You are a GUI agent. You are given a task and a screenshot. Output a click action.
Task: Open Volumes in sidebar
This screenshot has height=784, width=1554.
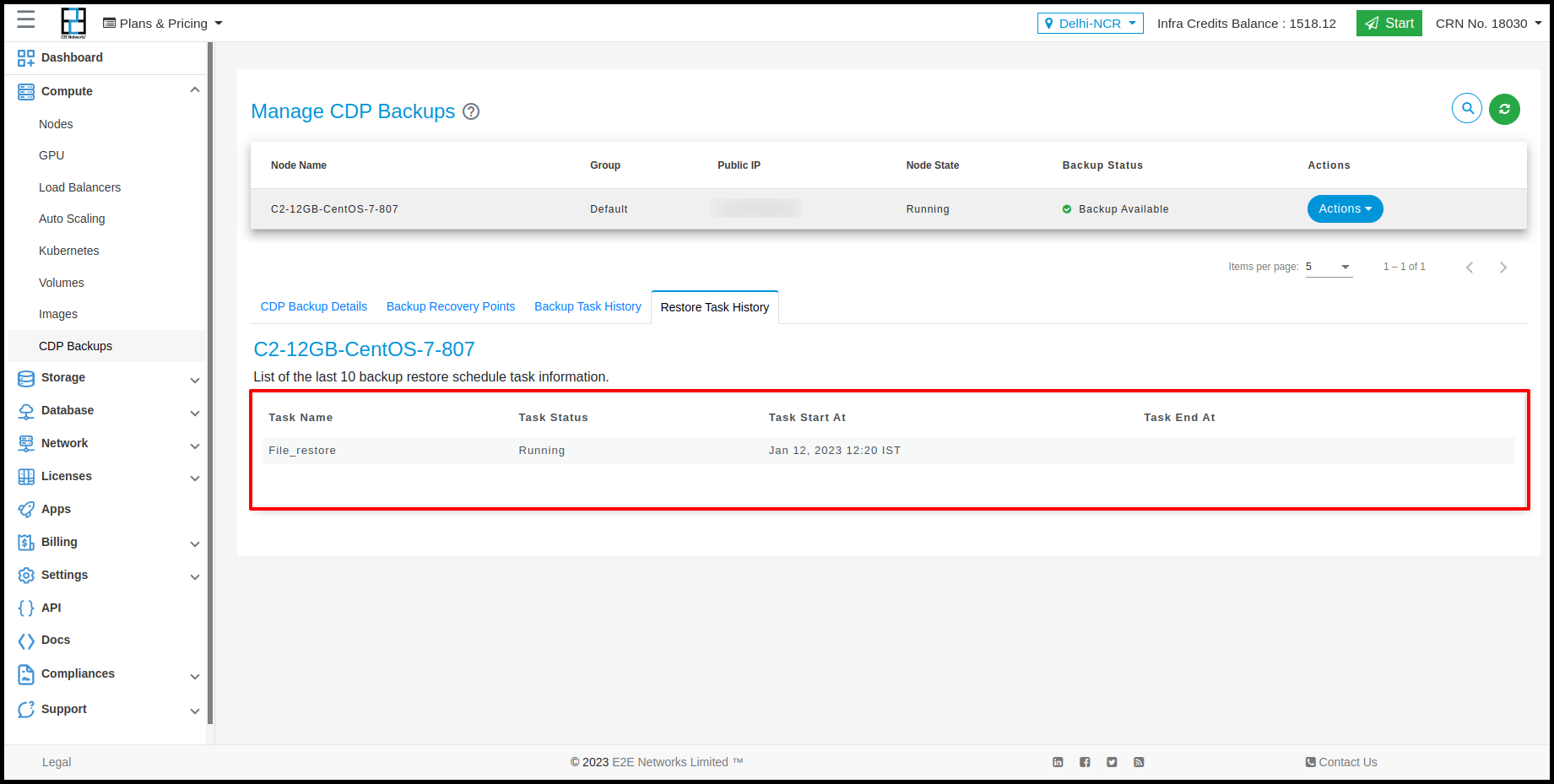[62, 283]
